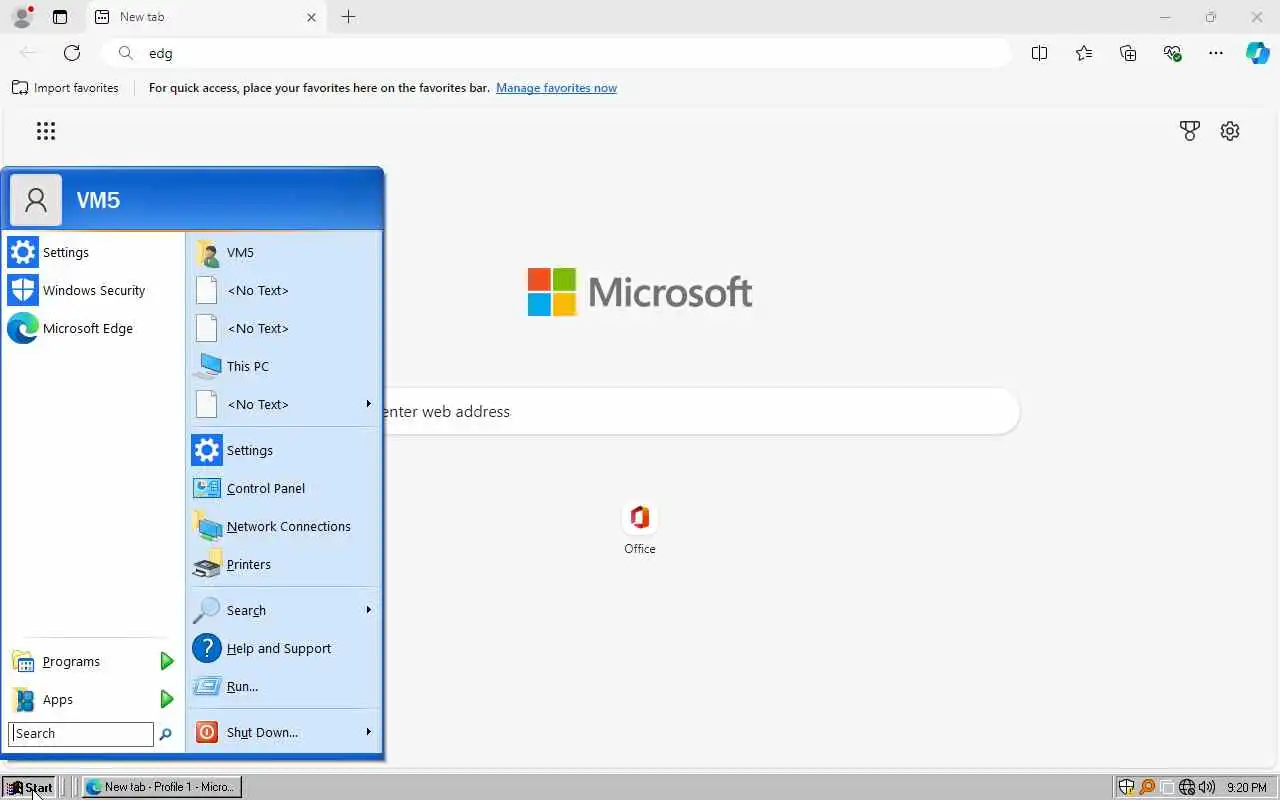
Task: Open Help and Support
Action: click(x=285, y=648)
